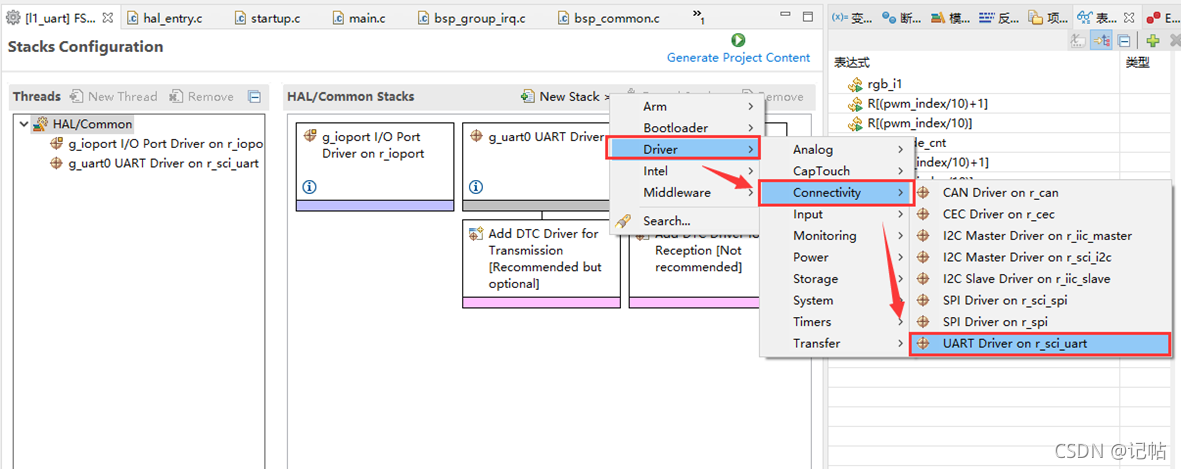This screenshot has width=1181, height=469.
Task: Open the Breakpoints view tab
Action: point(902,17)
